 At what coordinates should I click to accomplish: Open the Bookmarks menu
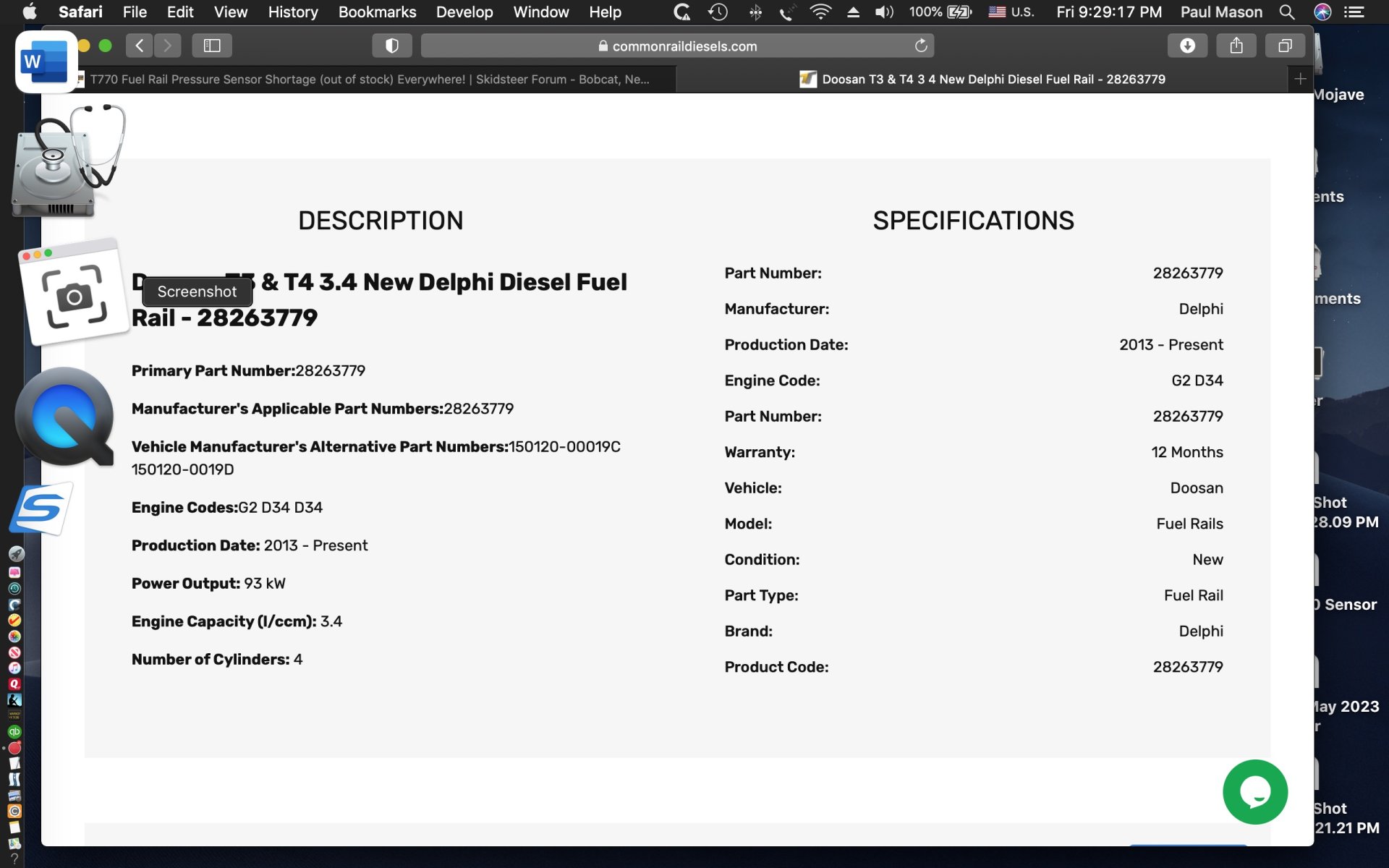(377, 12)
